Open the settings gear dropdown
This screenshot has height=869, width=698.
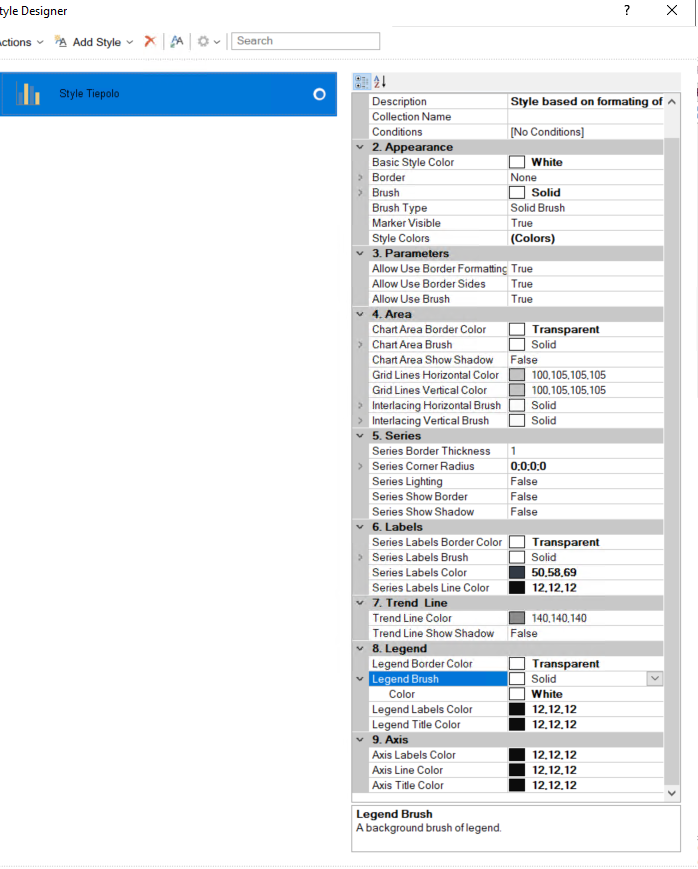coord(209,42)
